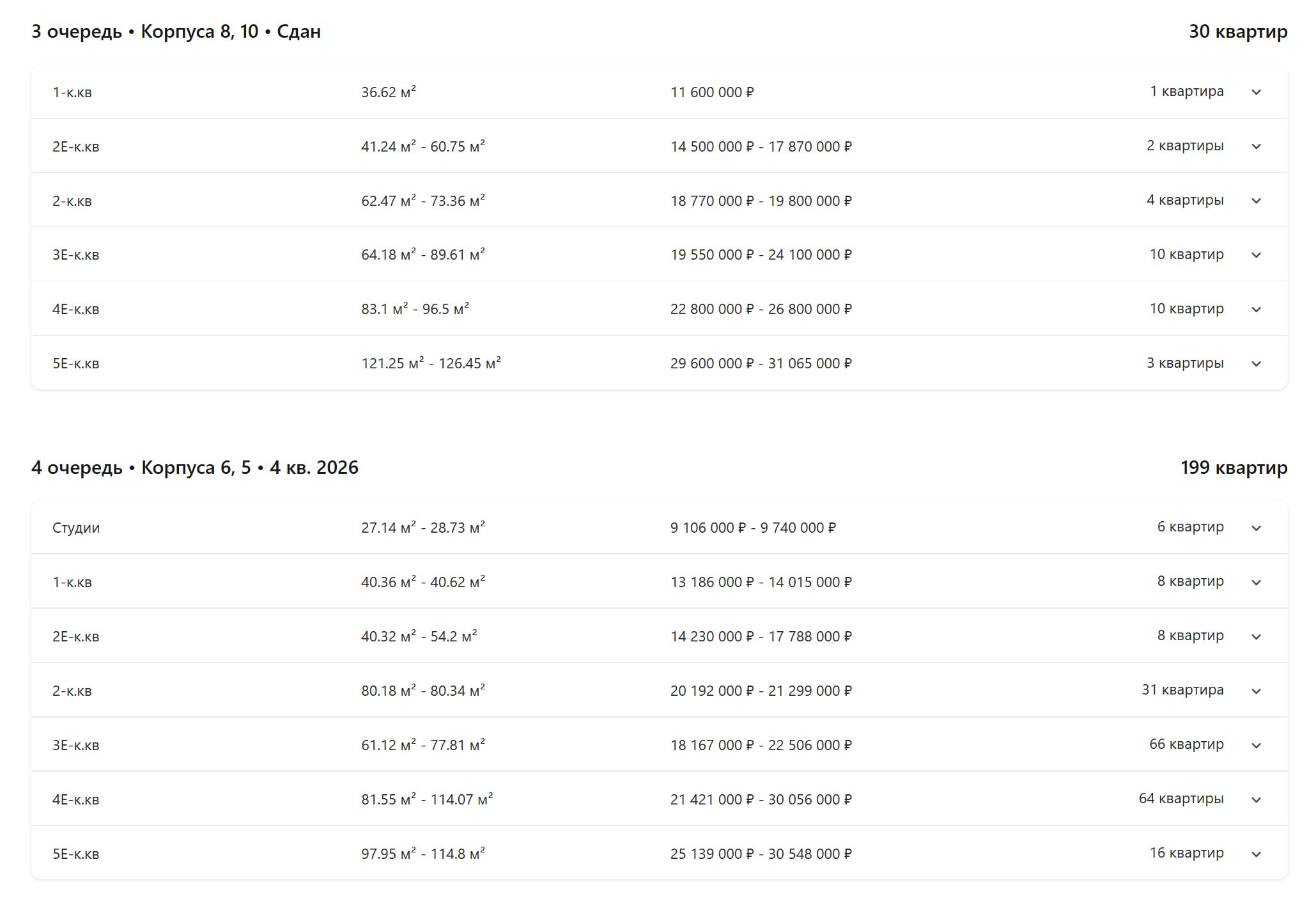Expand the 2-к.кв 31 квартира chevron

[x=1256, y=691]
